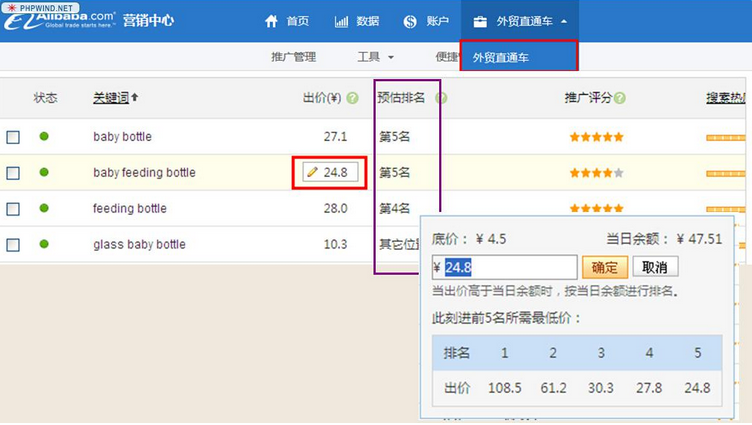Click the dollar coin icon for 账户
The image size is (752, 425).
410,21
